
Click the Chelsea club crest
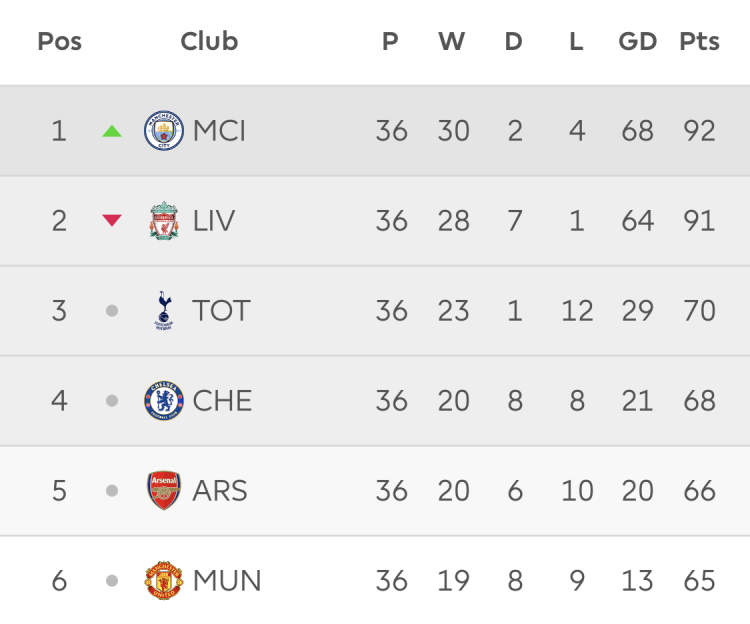click(164, 401)
